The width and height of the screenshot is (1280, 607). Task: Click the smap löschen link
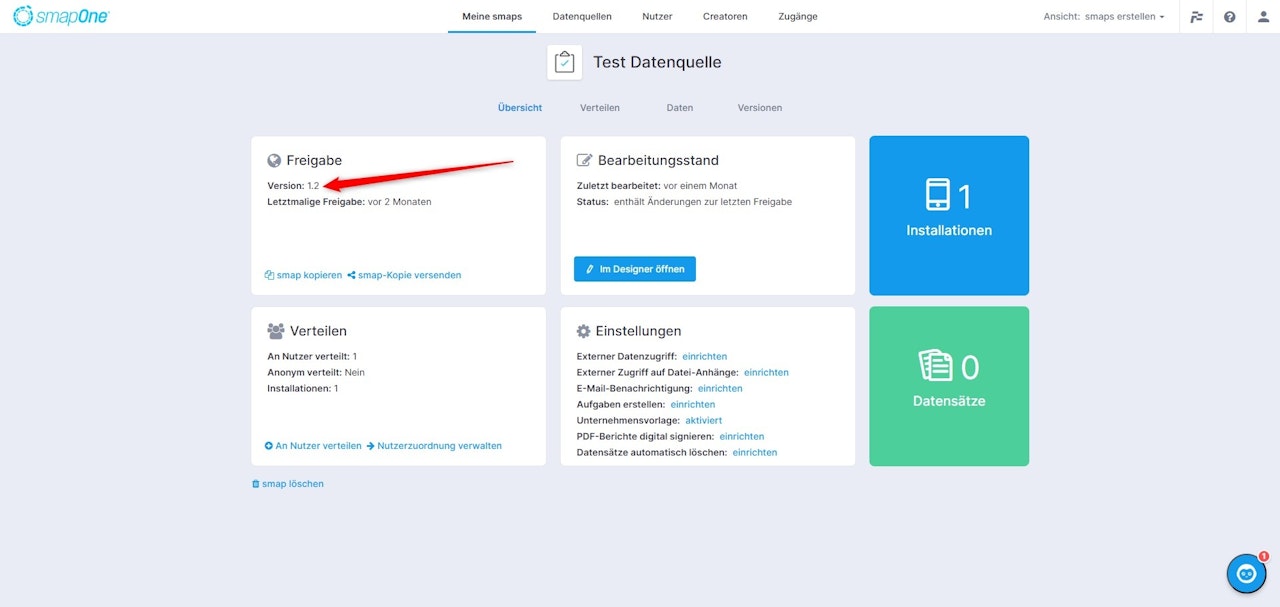(287, 484)
